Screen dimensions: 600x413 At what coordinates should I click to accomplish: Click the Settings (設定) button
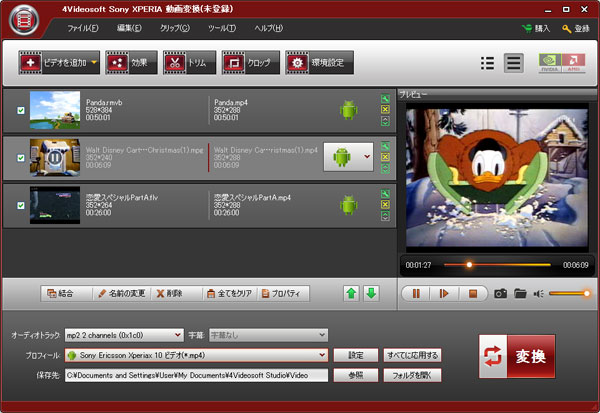[356, 355]
